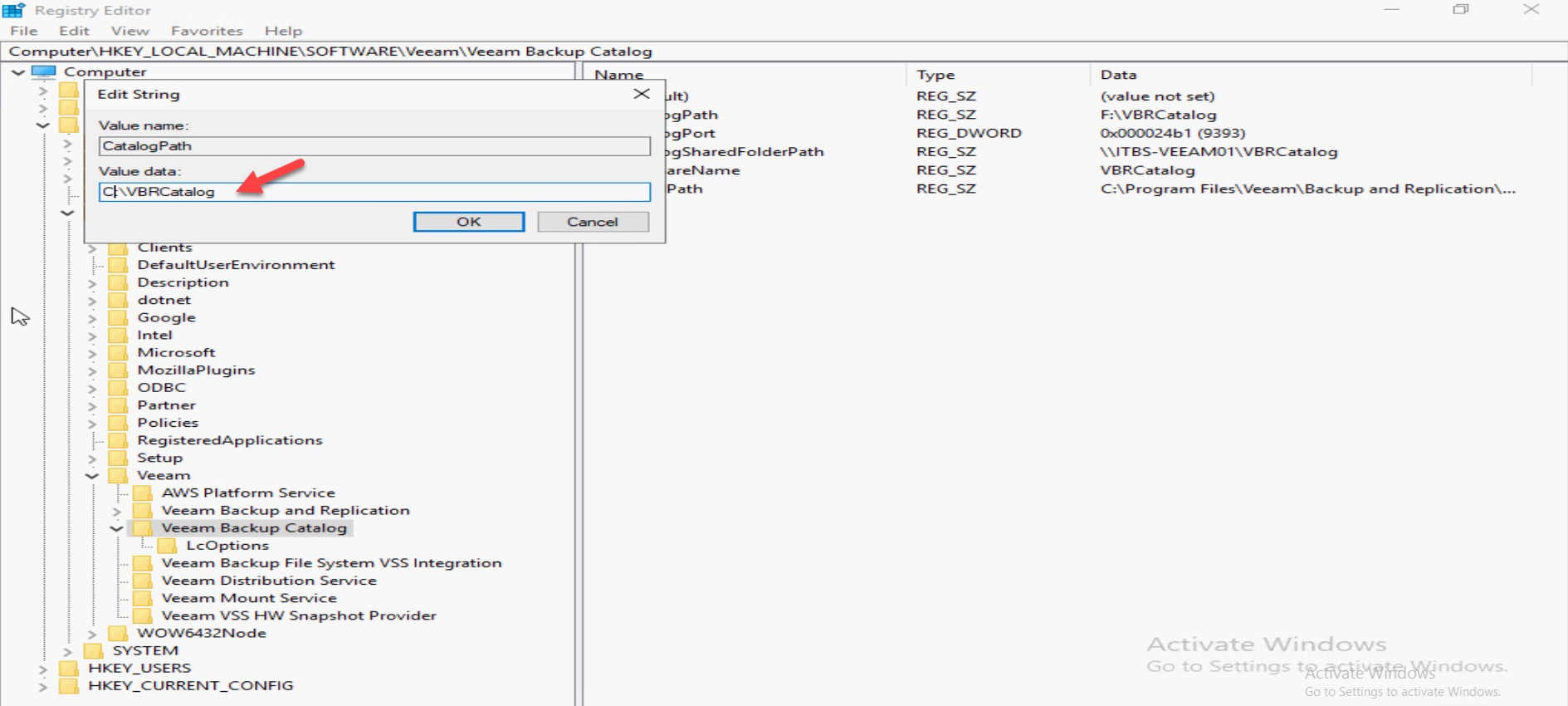Click the Microsoft folder icon
The width and height of the screenshot is (1568, 706).
point(119,353)
